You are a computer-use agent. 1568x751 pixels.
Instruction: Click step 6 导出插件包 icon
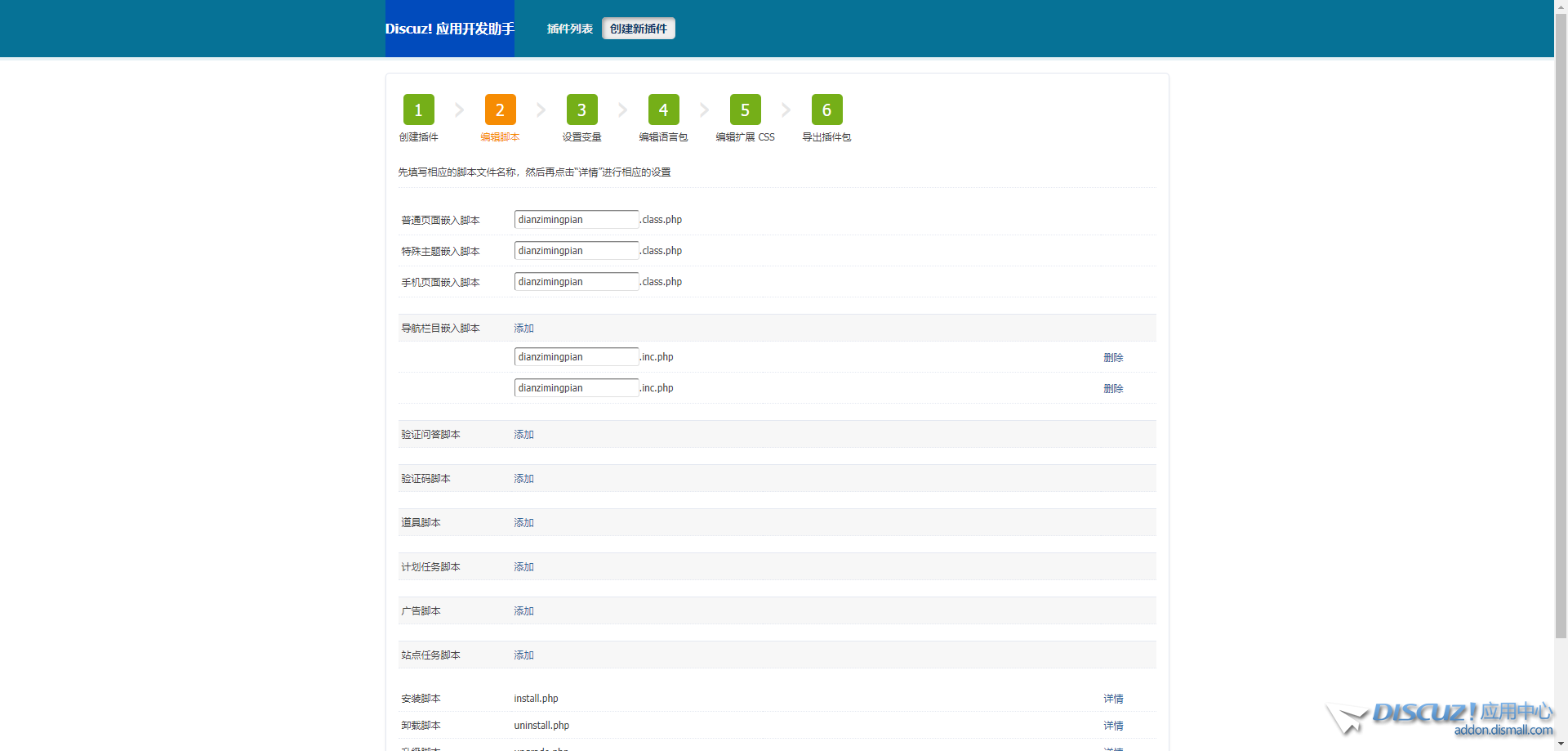pos(826,110)
